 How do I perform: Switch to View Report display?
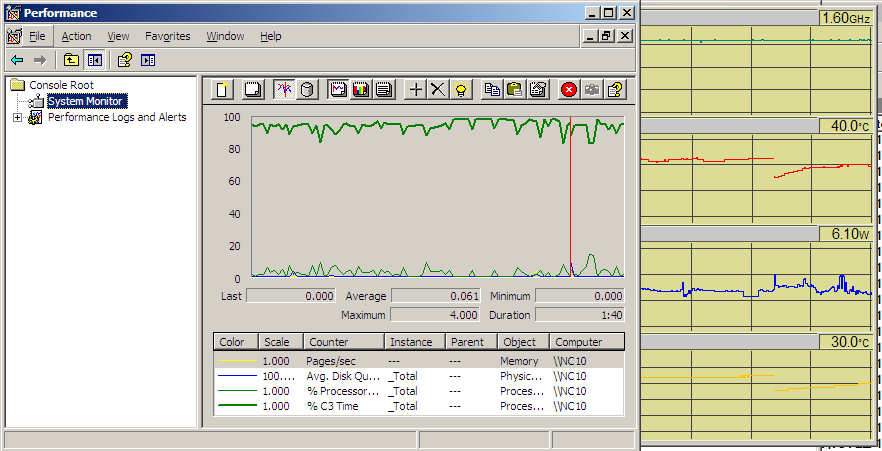click(x=383, y=90)
